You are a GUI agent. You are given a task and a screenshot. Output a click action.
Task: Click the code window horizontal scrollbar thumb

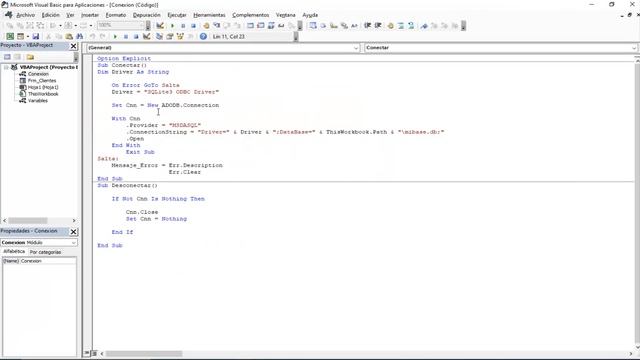click(x=144, y=353)
